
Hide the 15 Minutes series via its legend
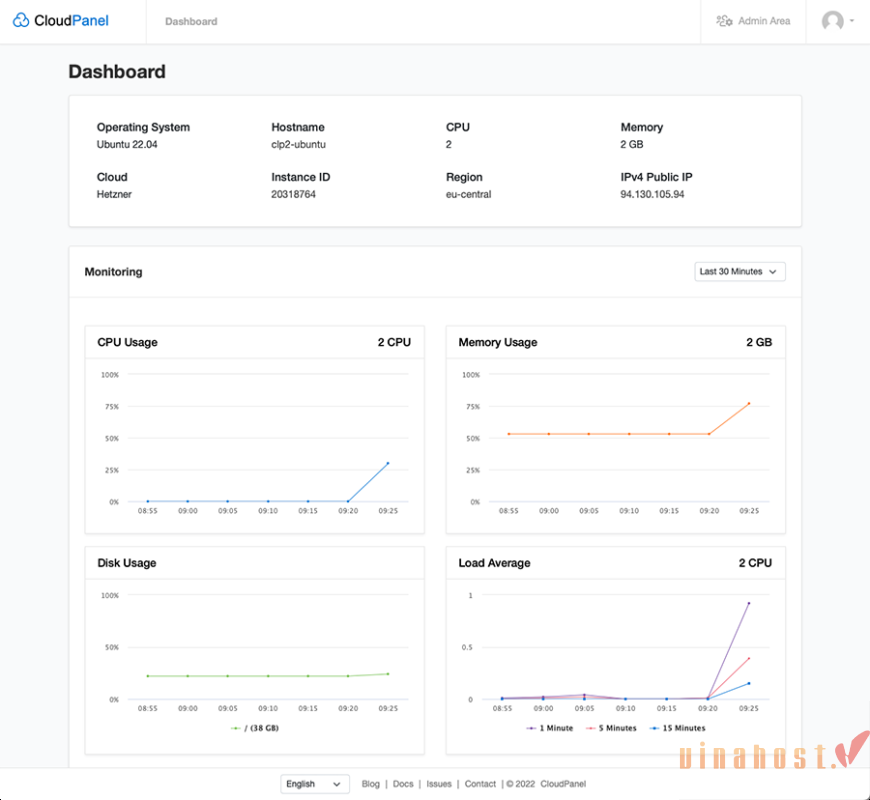679,728
